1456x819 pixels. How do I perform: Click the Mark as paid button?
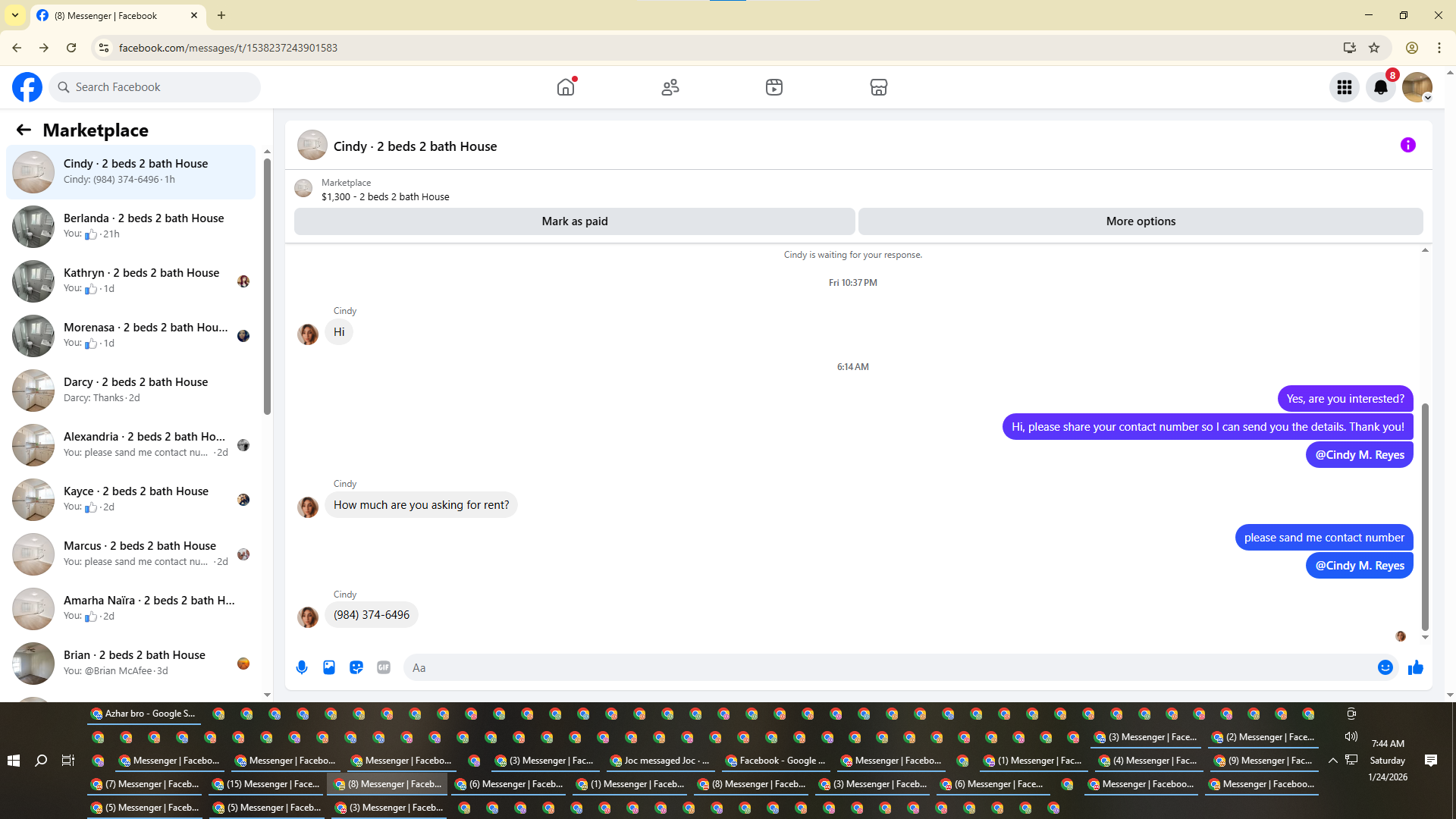(x=574, y=221)
